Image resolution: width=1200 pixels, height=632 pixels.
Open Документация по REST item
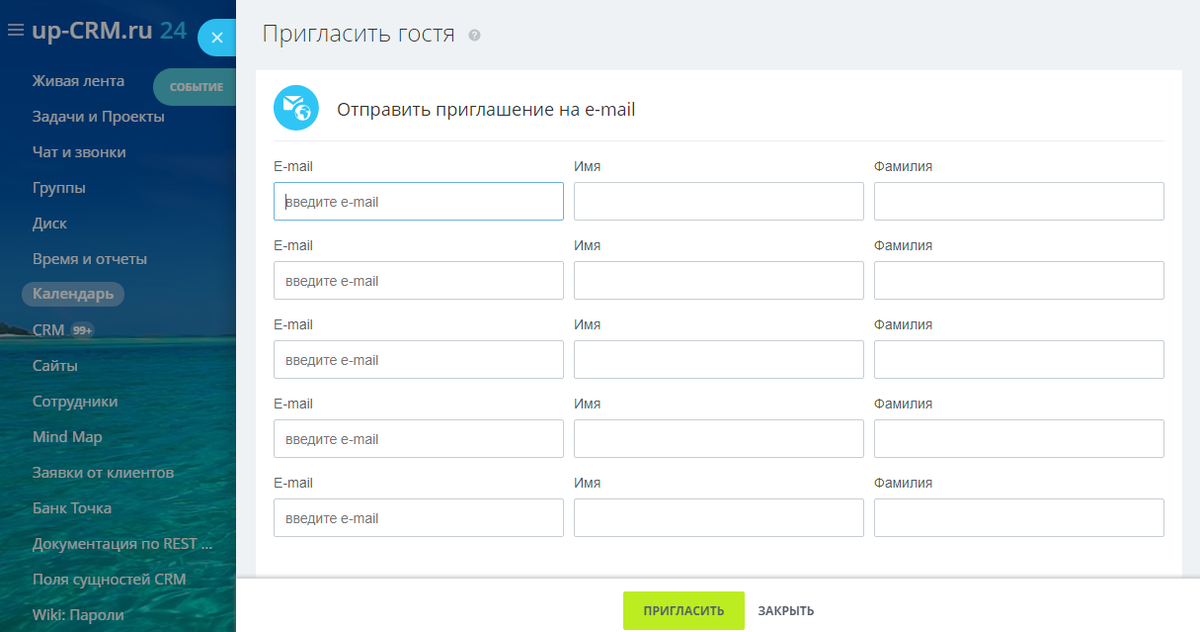(x=123, y=544)
